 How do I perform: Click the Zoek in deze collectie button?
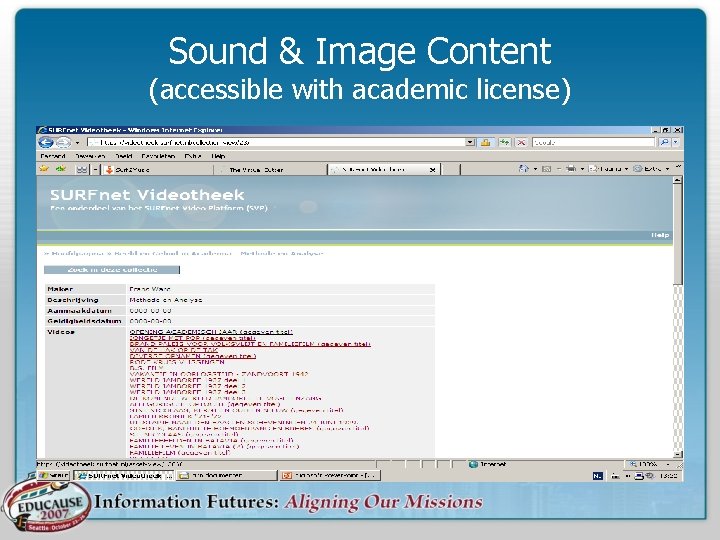(112, 270)
